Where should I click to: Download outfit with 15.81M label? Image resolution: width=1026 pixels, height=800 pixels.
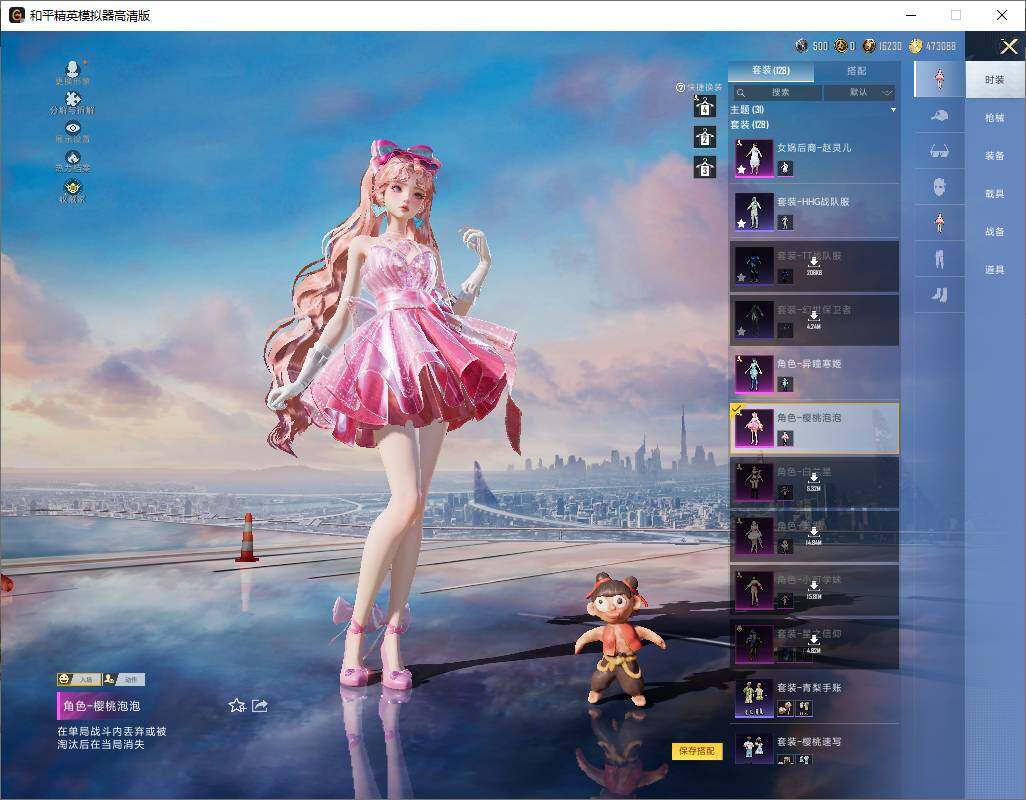[814, 590]
